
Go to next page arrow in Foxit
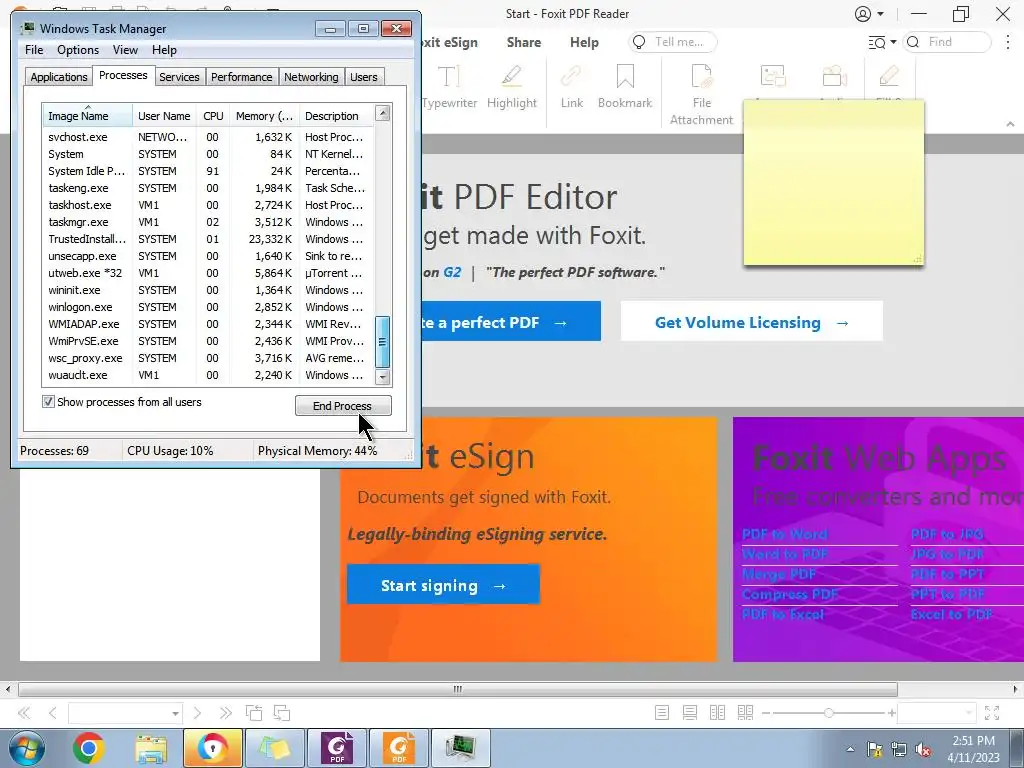click(197, 713)
